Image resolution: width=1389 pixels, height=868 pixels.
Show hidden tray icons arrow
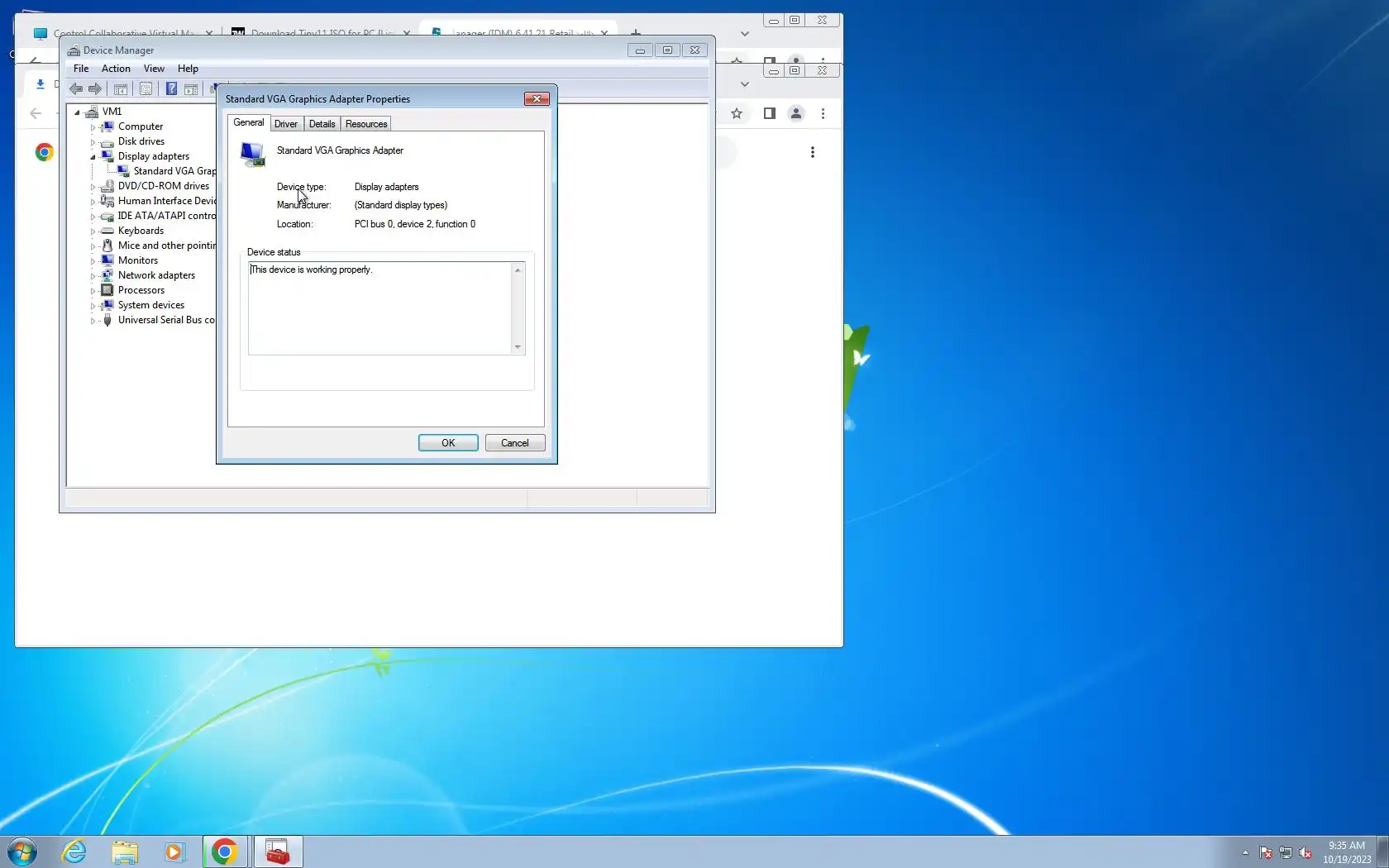click(1245, 853)
